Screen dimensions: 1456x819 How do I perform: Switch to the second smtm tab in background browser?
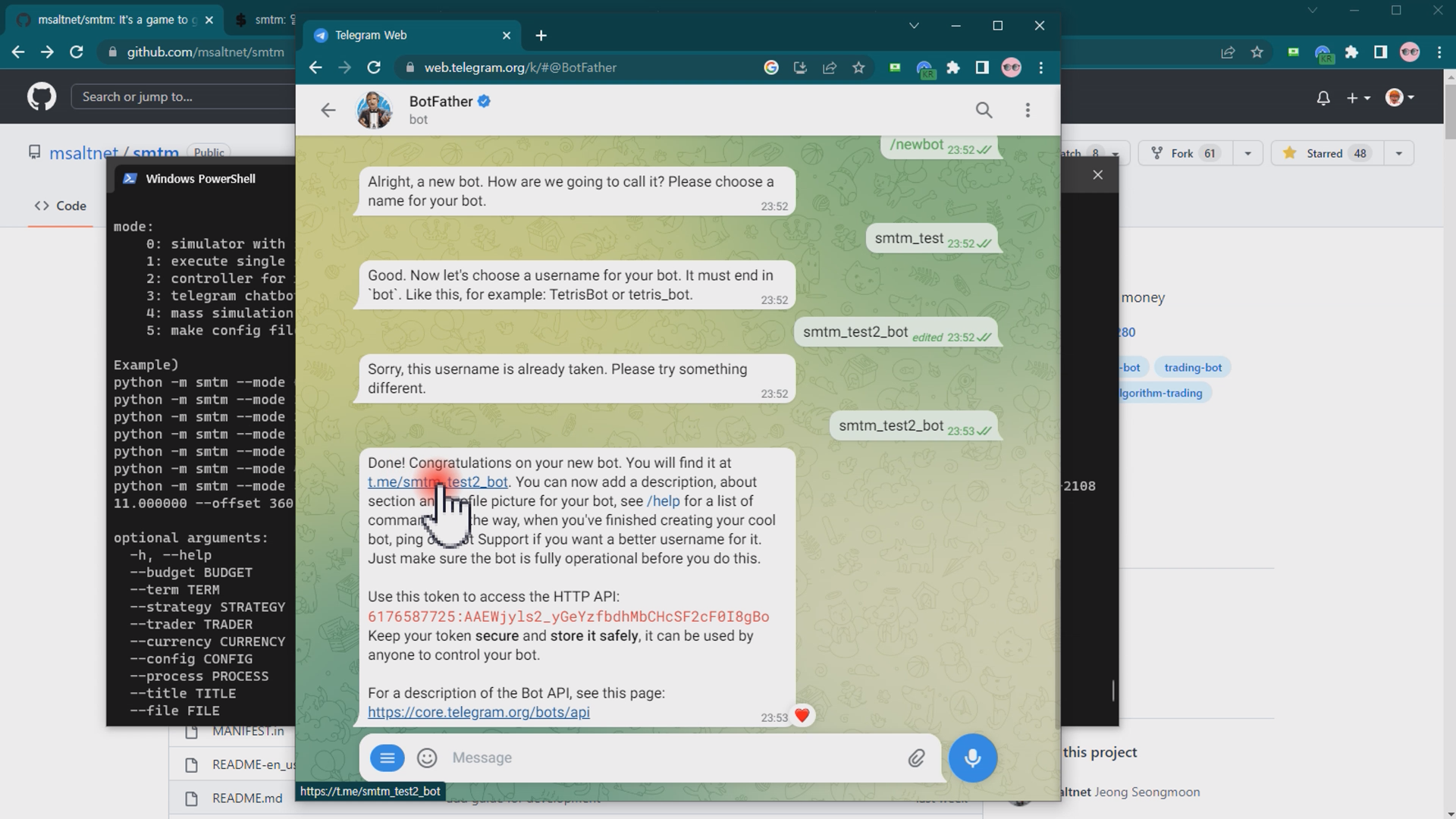point(262,20)
